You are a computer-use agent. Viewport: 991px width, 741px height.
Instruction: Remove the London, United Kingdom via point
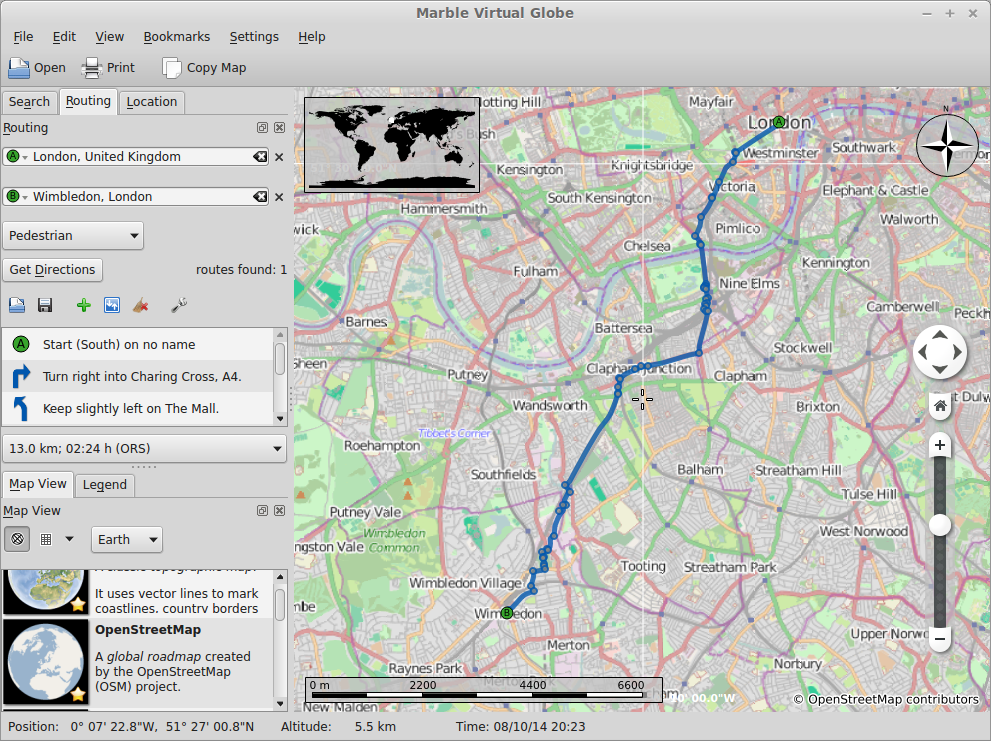(x=279, y=157)
